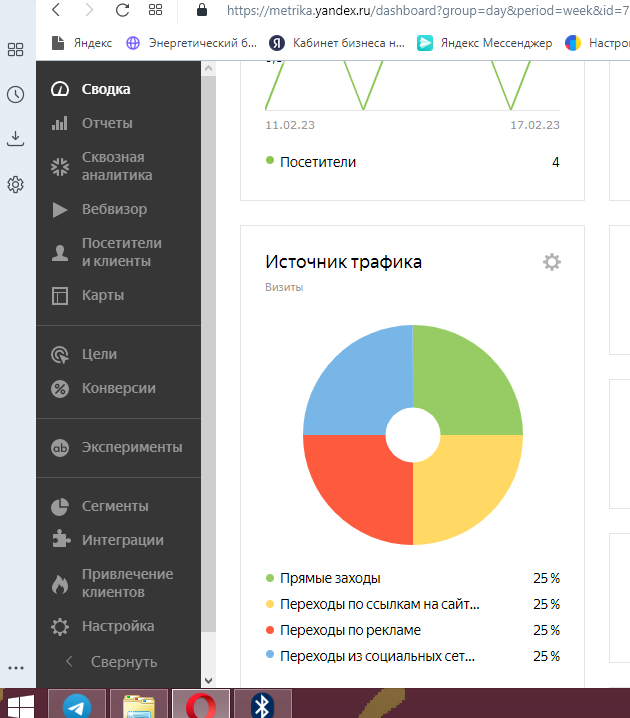Open Настройка gear icon in sidebar

tap(60, 626)
